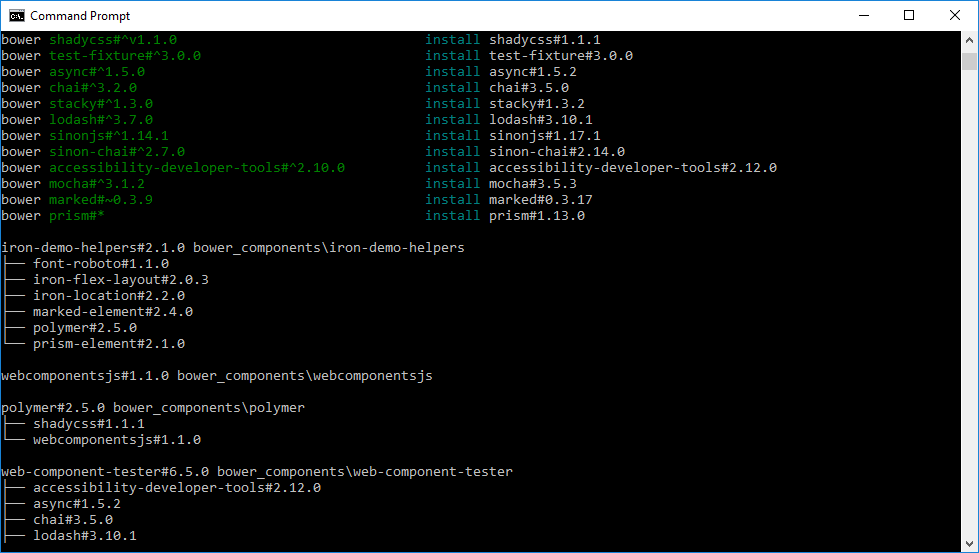
Task: Click the webcomponentsjs#1.1.0 bower_components header line
Action: click(216, 376)
